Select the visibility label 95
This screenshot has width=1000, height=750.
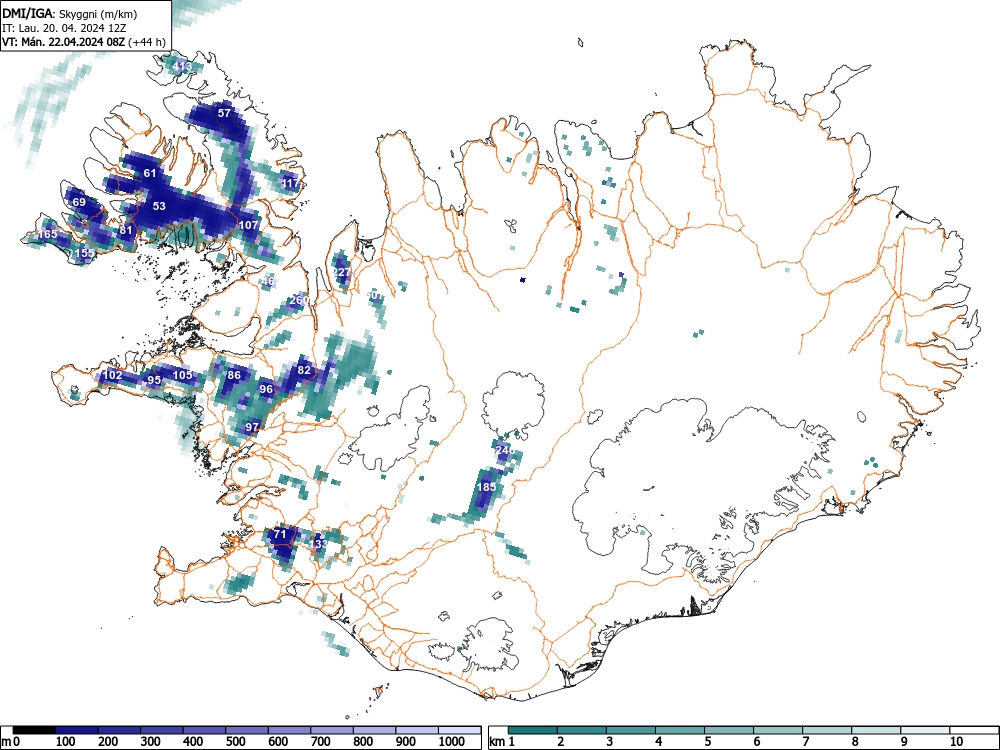(154, 380)
